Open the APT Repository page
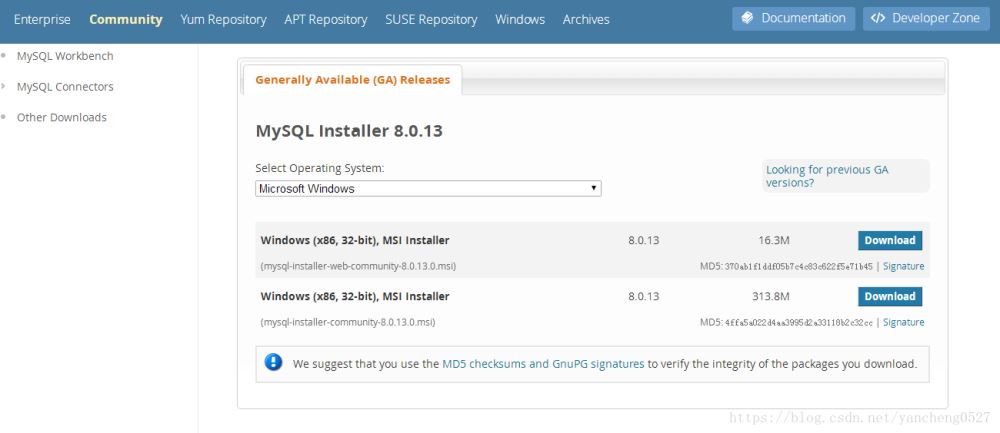The image size is (1000, 433). (x=325, y=19)
